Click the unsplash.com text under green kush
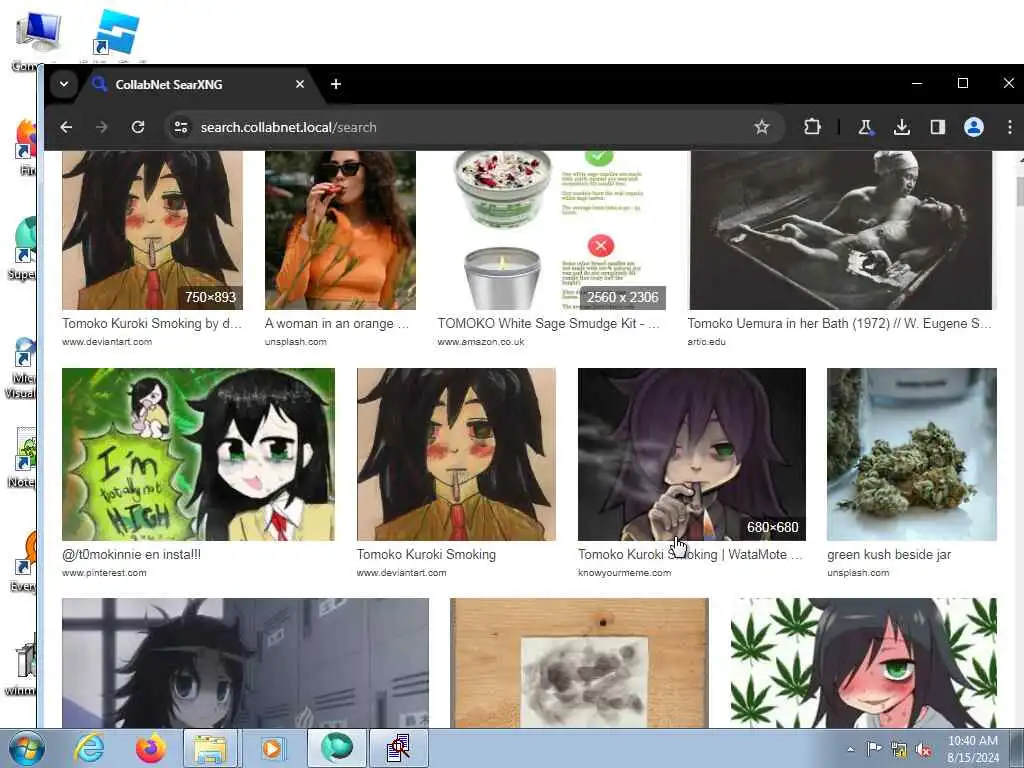Image resolution: width=1024 pixels, height=768 pixels. pyautogui.click(x=857, y=573)
